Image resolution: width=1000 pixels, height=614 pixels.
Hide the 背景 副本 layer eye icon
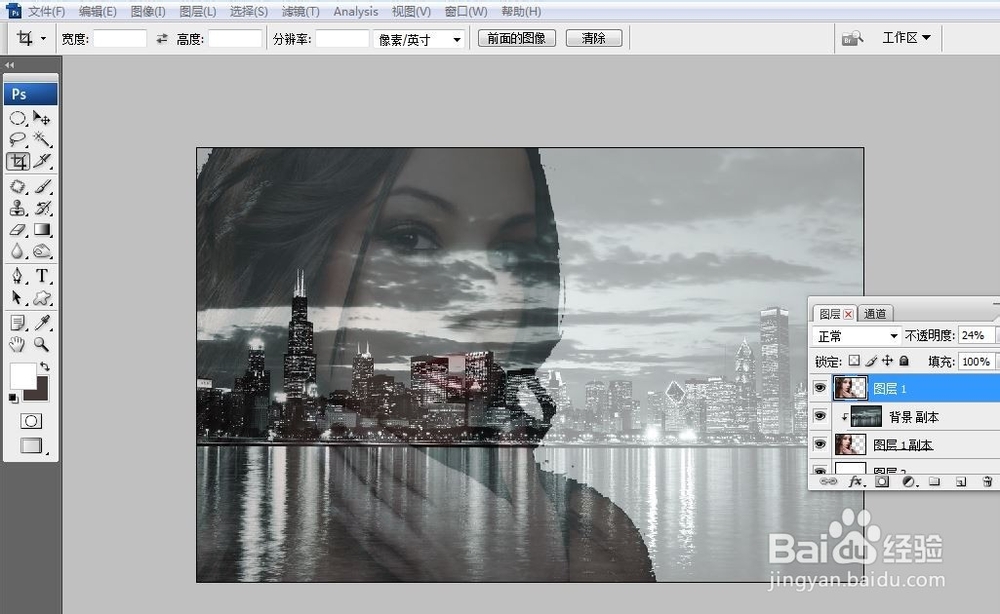[820, 416]
